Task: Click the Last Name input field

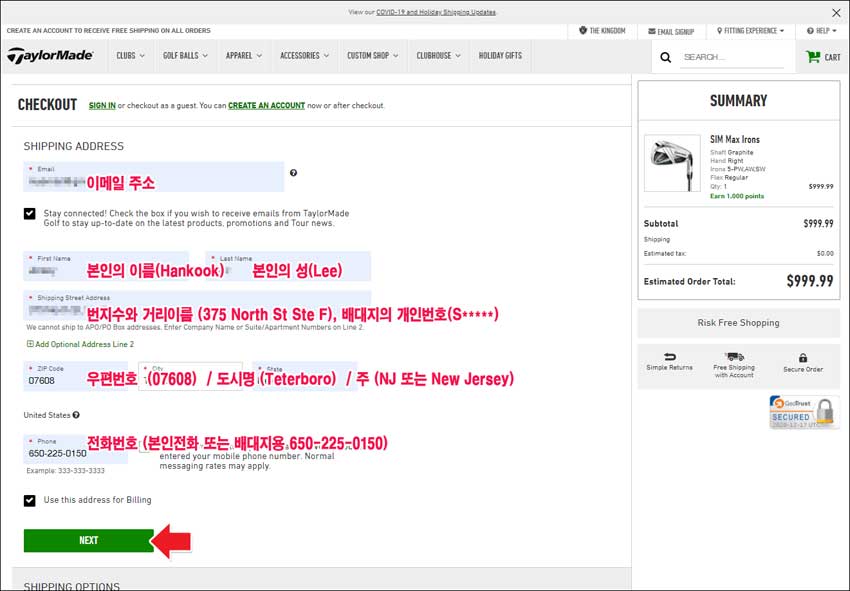Action: (288, 266)
